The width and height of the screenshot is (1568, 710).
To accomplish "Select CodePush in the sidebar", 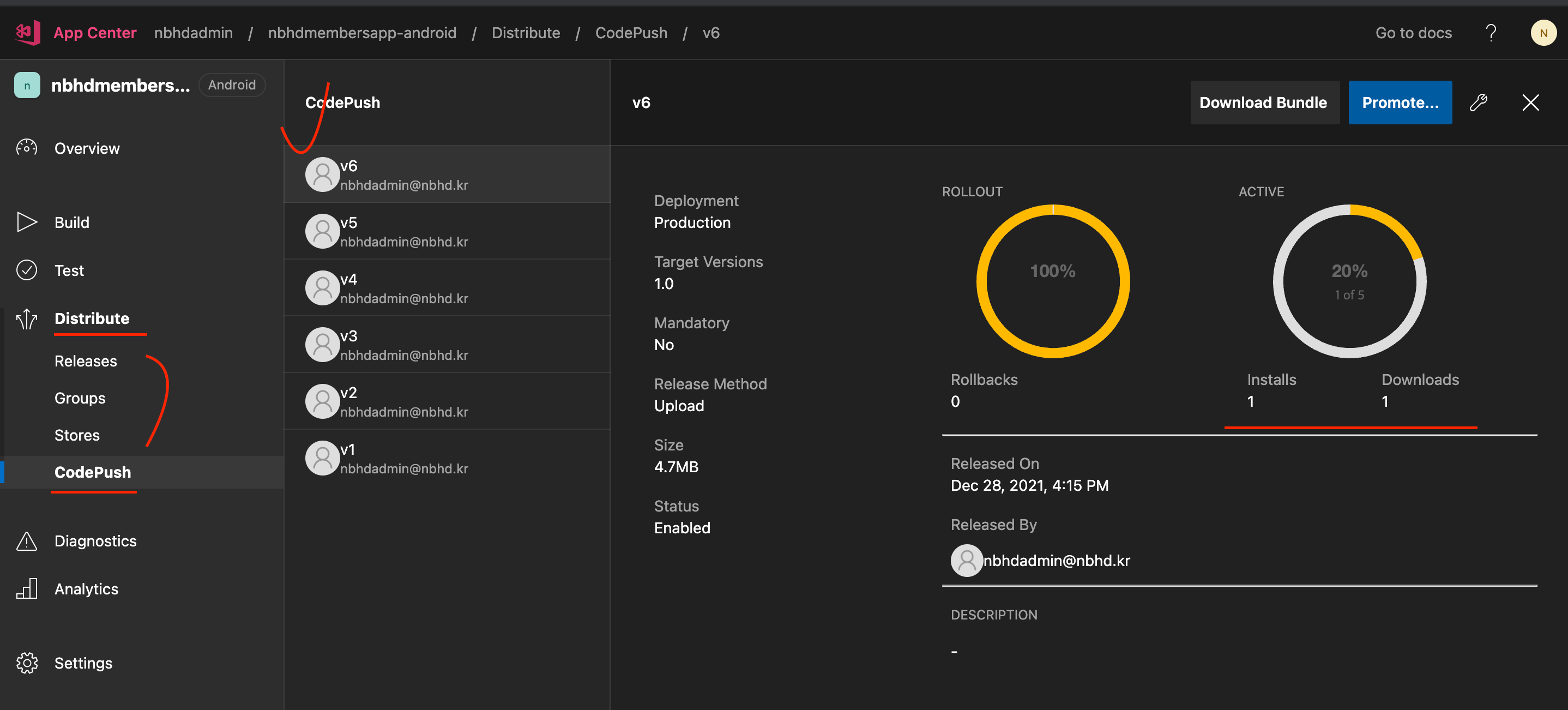I will coord(142,472).
